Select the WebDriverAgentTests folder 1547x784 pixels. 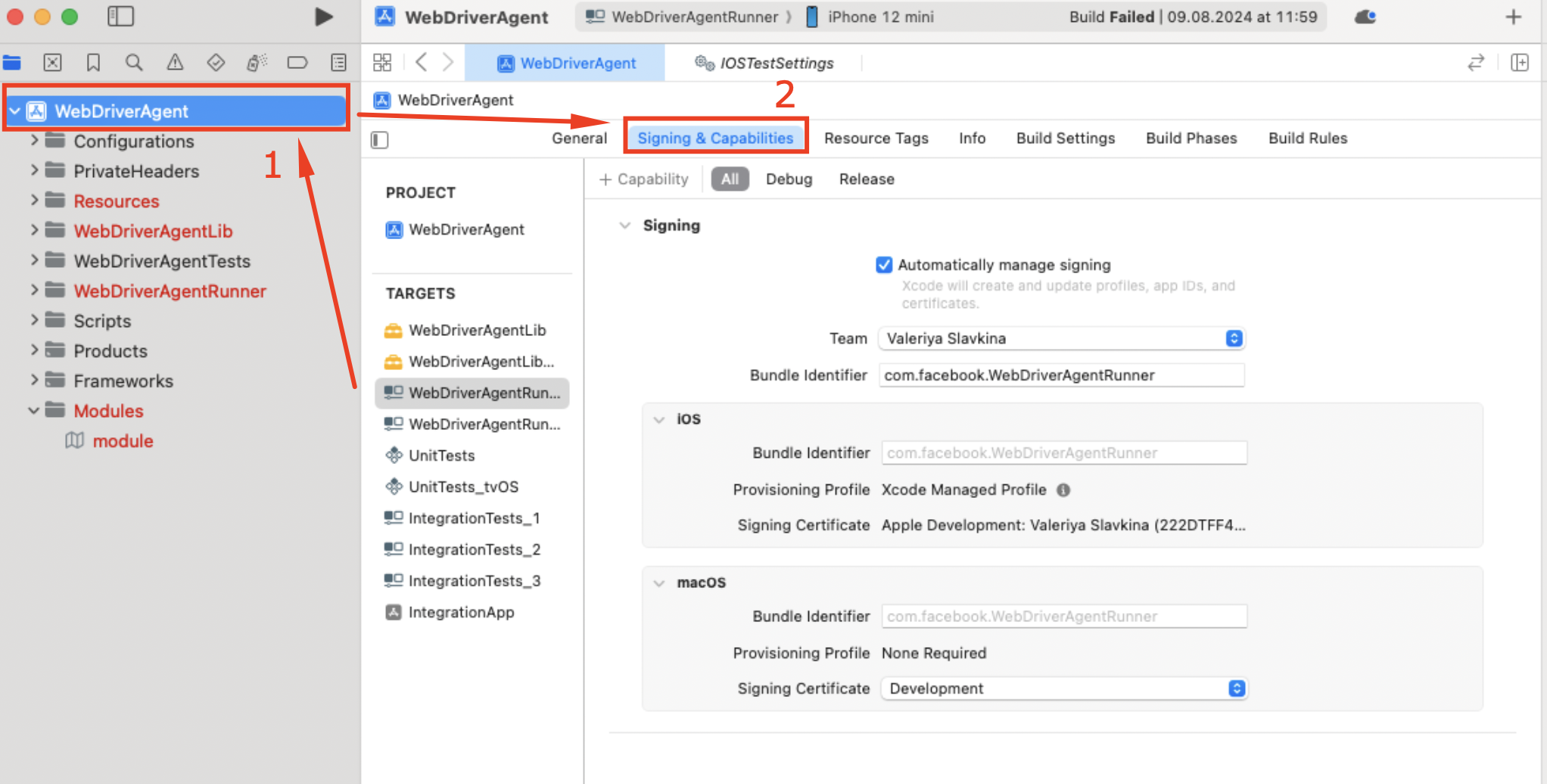[161, 261]
